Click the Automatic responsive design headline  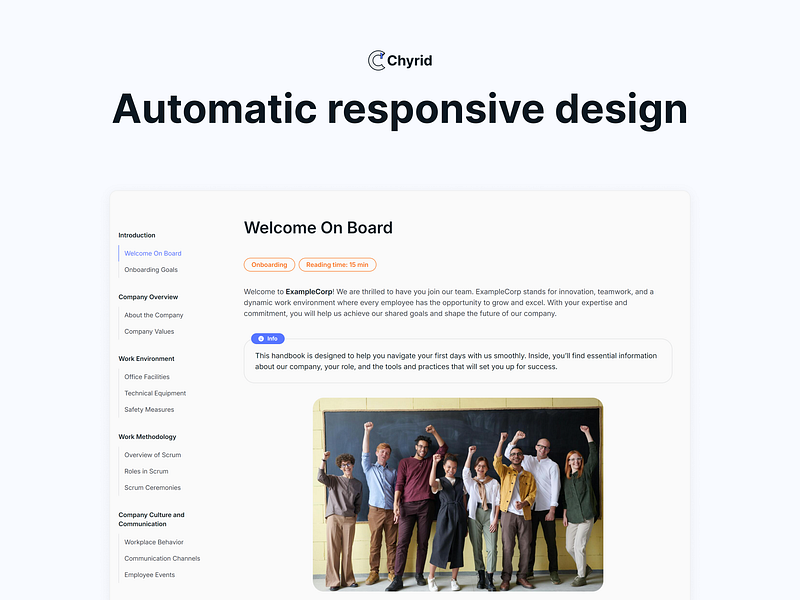pyautogui.click(x=400, y=110)
